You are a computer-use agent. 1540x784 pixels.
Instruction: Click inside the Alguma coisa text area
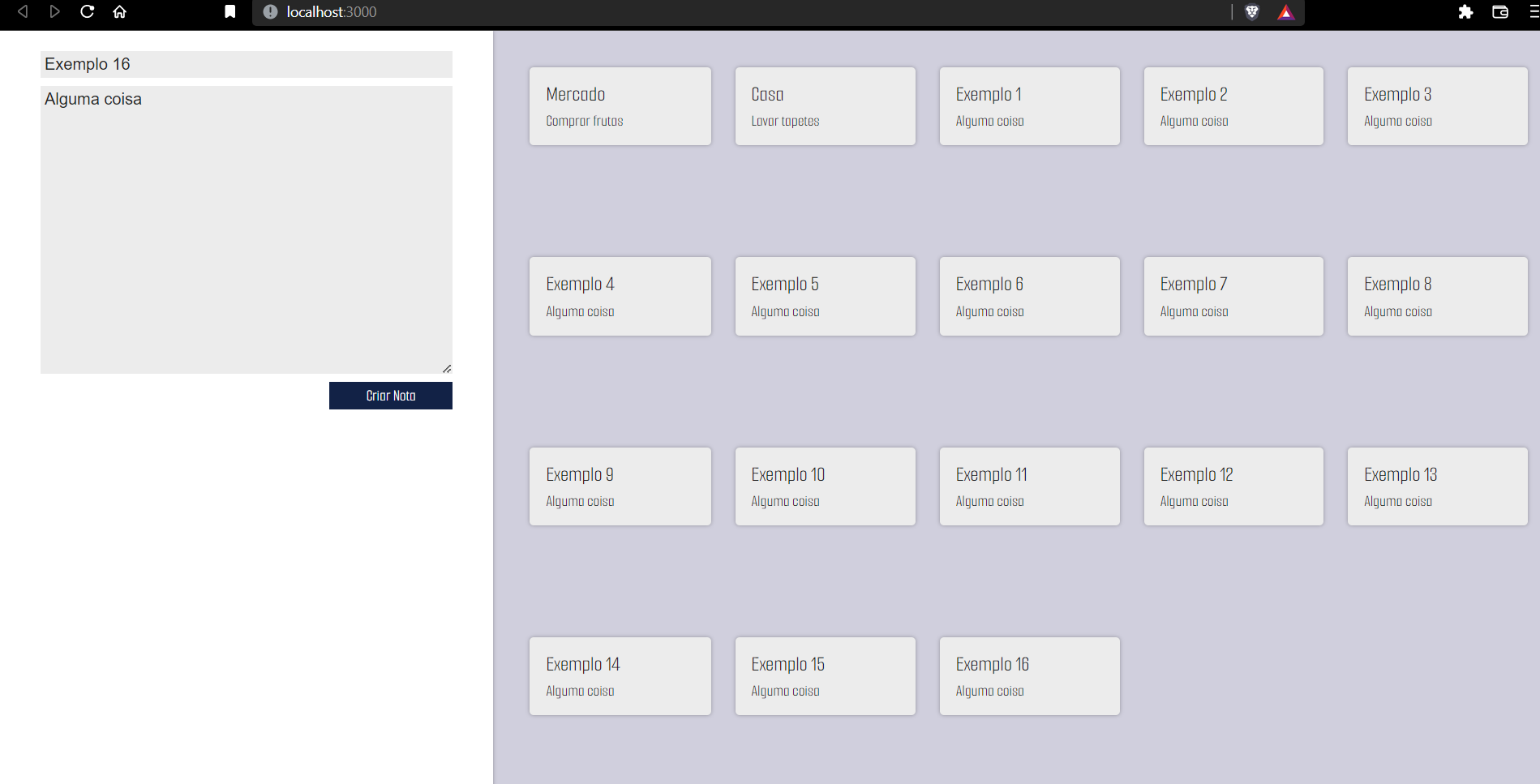coord(246,229)
